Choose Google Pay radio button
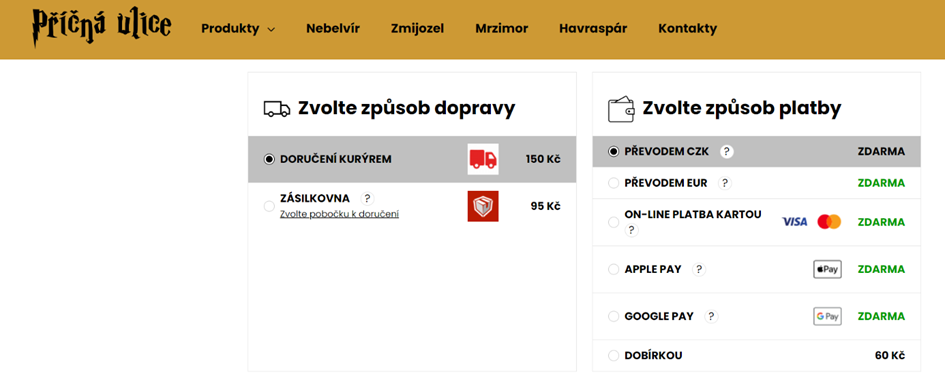 [614, 316]
